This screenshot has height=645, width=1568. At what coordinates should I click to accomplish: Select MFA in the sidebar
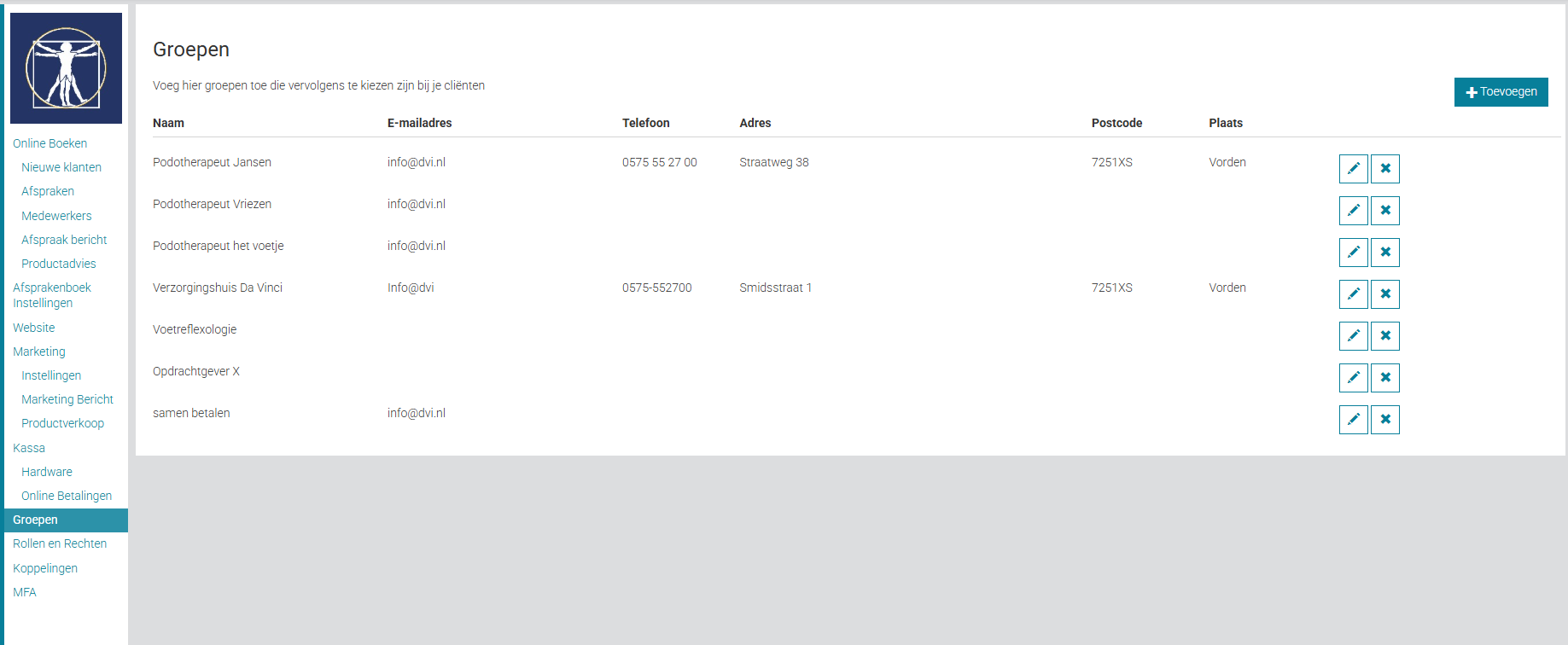pyautogui.click(x=25, y=592)
